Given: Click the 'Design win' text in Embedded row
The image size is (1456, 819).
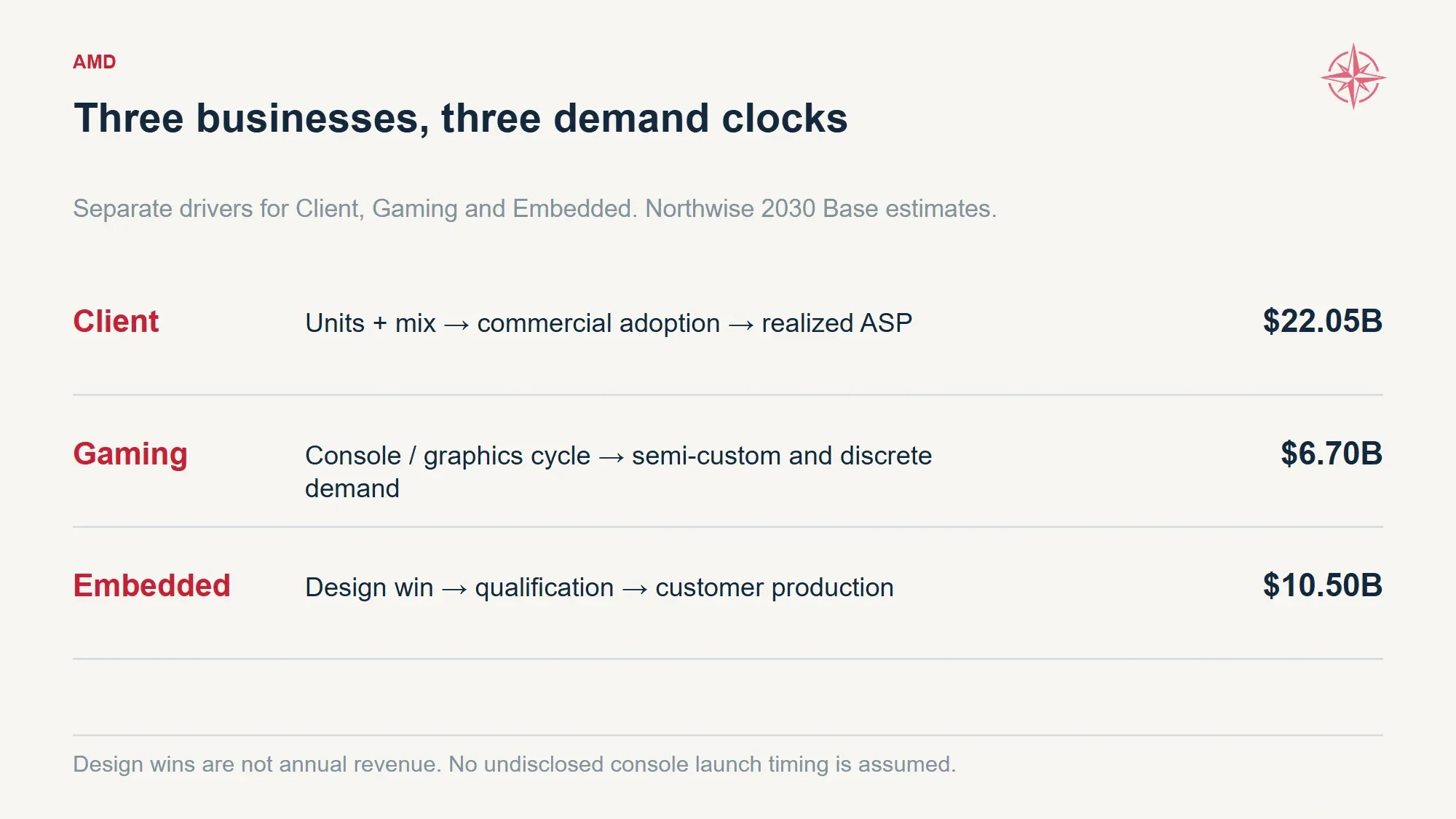Looking at the screenshot, I should point(369,587).
